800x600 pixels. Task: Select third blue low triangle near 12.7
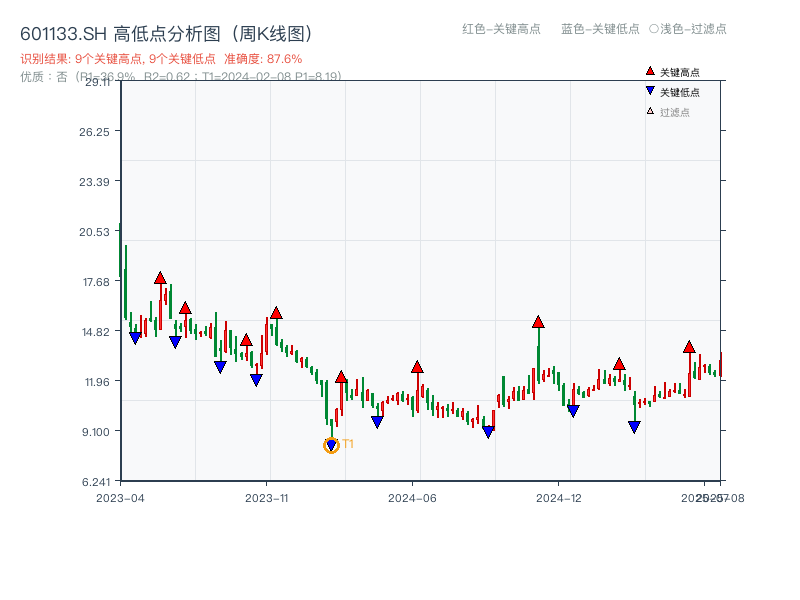220,367
